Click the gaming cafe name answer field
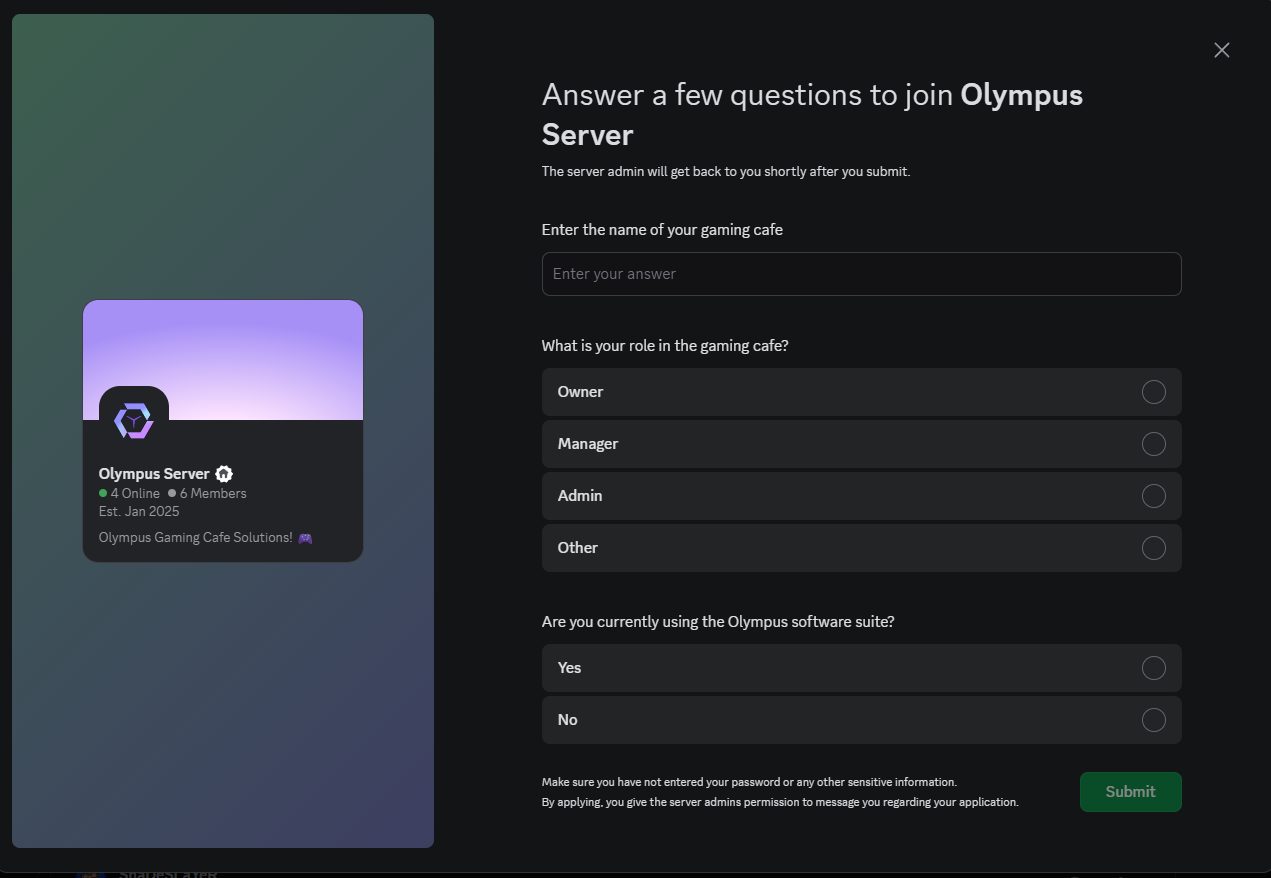1271x878 pixels. 861,273
